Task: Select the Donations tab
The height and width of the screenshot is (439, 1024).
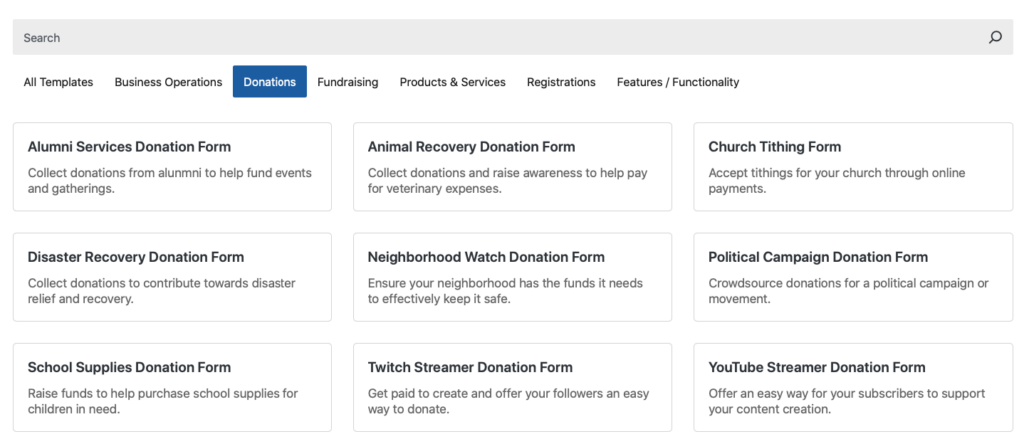Action: tap(270, 82)
